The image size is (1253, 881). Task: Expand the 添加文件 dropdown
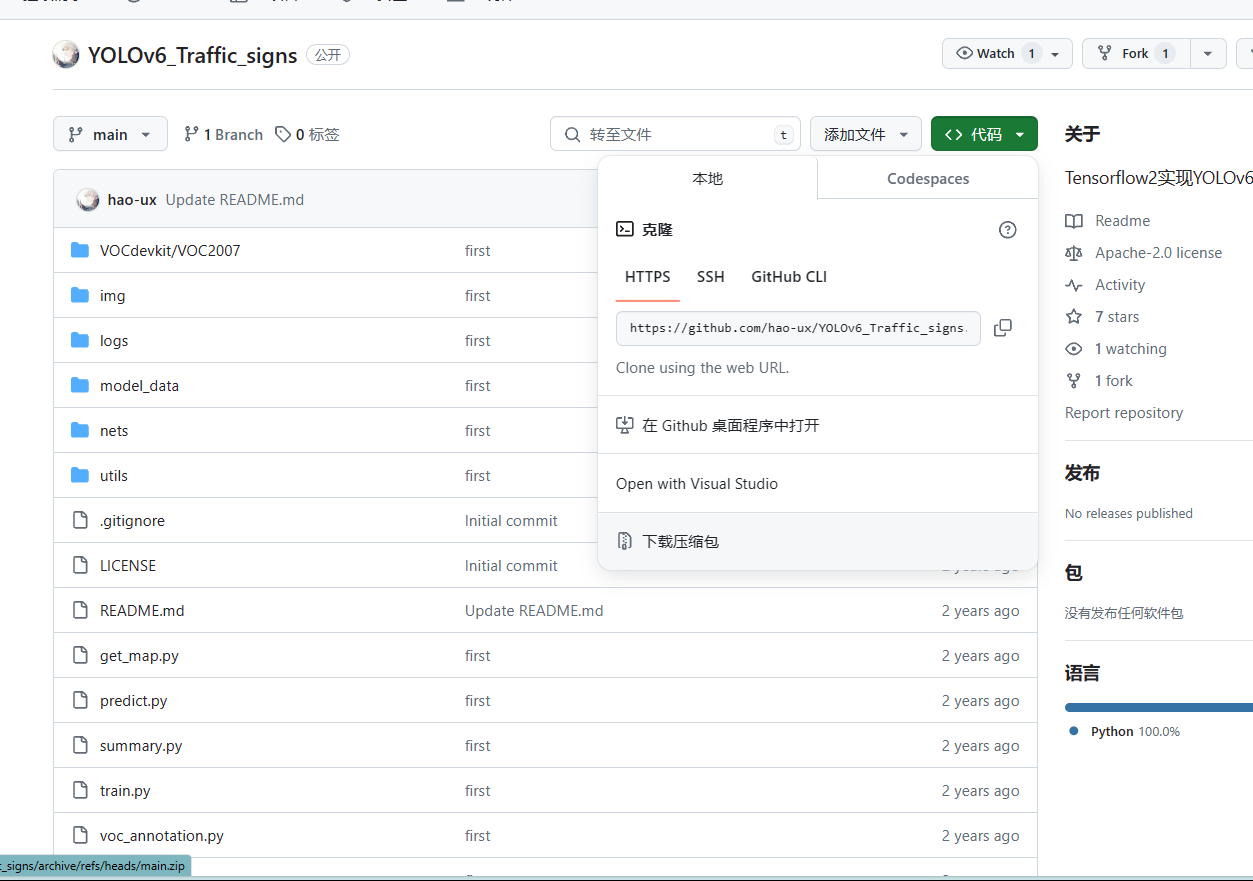866,134
